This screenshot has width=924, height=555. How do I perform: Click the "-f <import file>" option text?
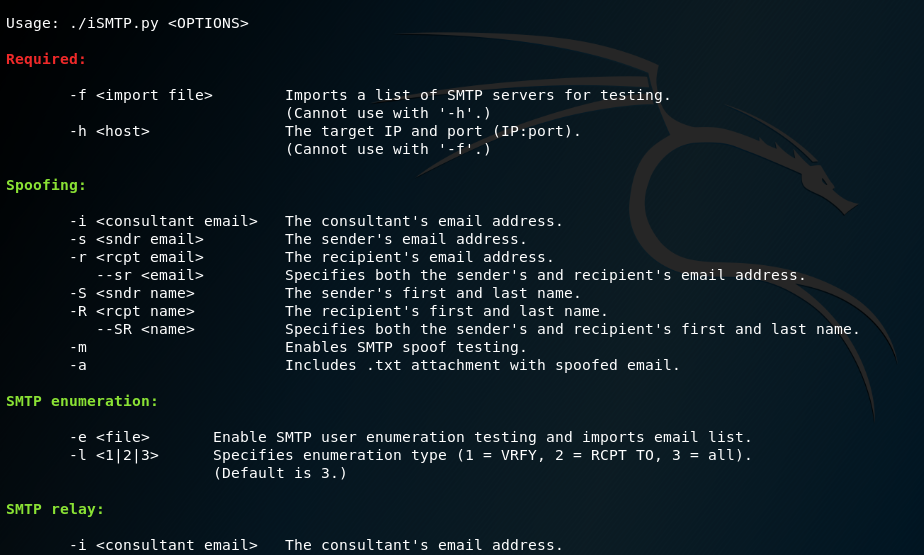[141, 95]
